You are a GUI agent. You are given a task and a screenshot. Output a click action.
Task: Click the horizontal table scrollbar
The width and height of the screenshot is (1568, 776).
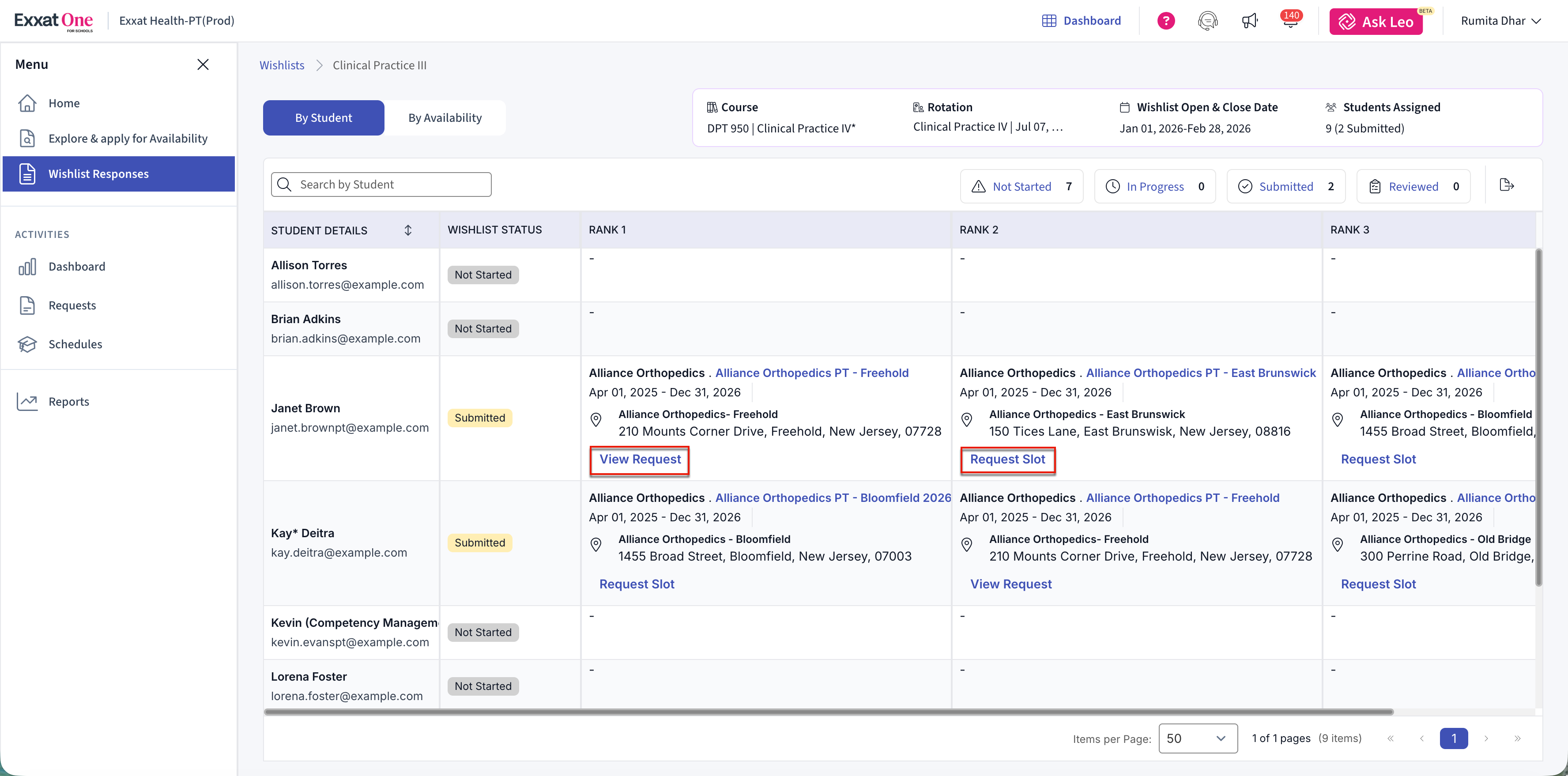pos(828,712)
